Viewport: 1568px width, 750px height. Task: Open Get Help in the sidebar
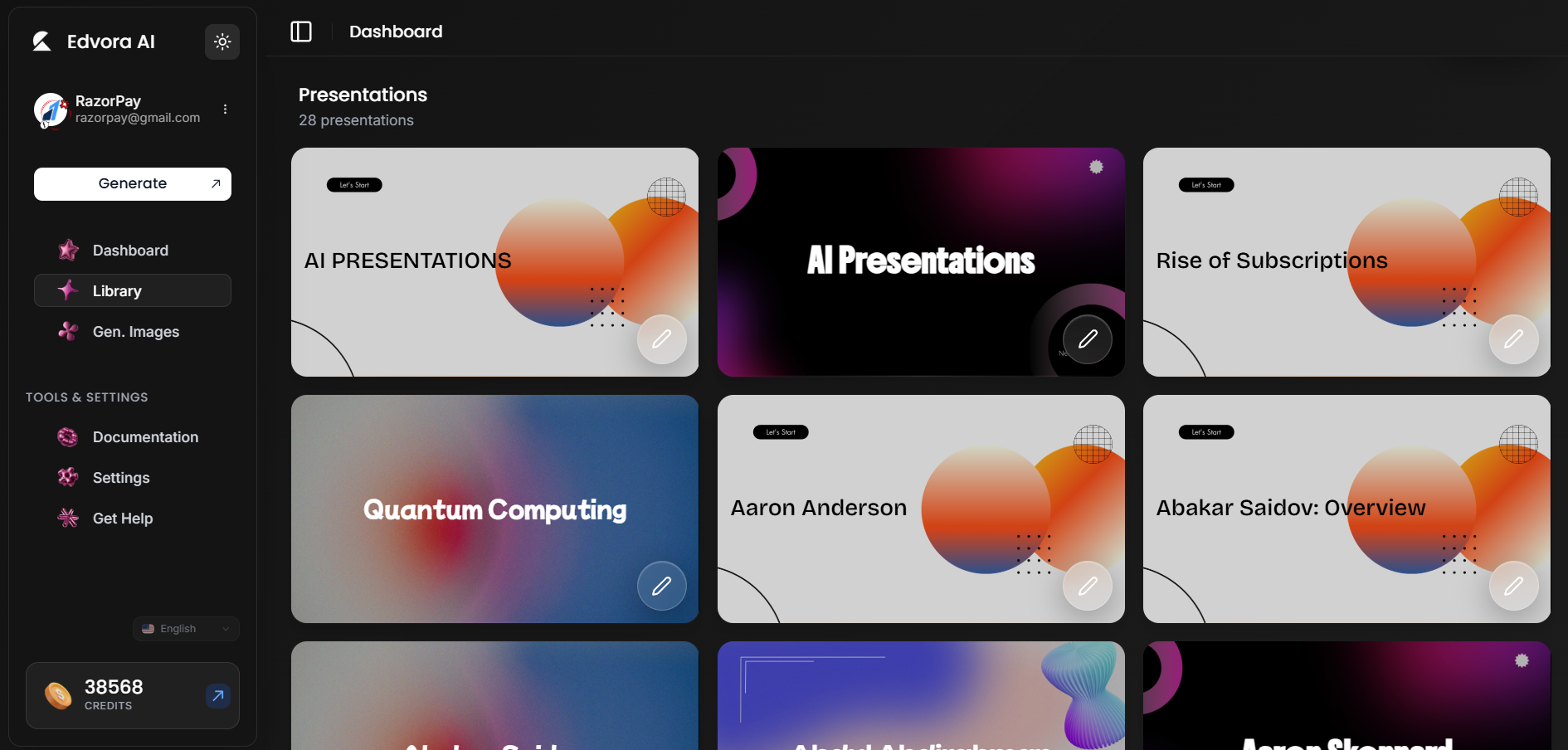[133, 518]
